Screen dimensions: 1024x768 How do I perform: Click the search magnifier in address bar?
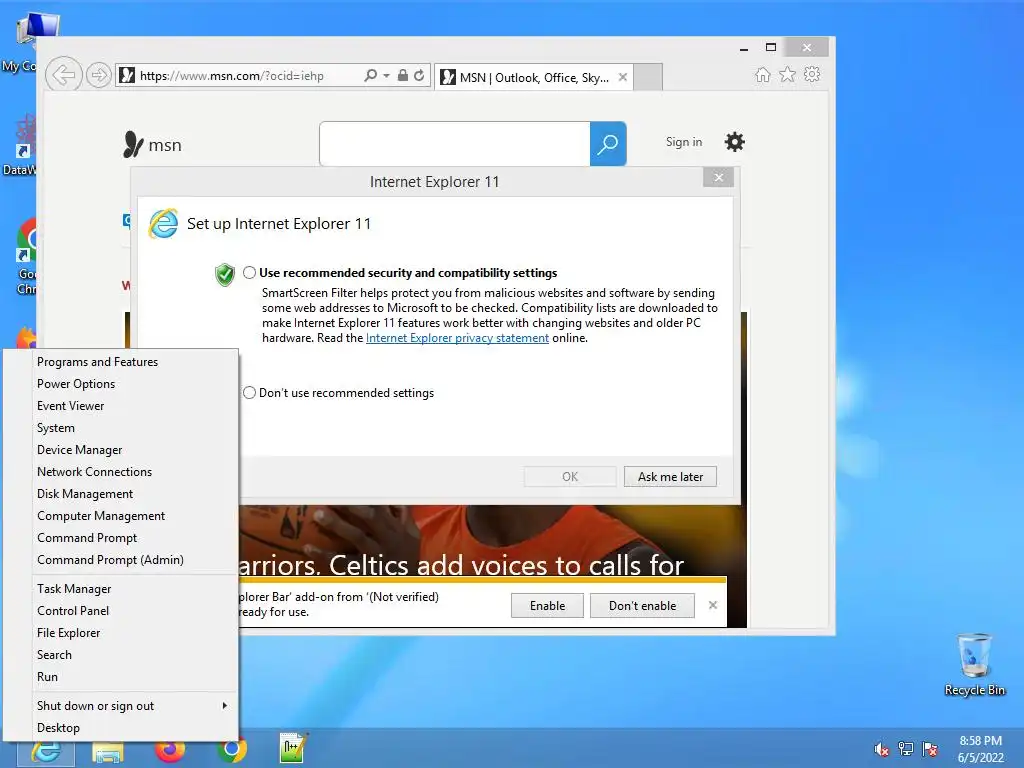370,75
